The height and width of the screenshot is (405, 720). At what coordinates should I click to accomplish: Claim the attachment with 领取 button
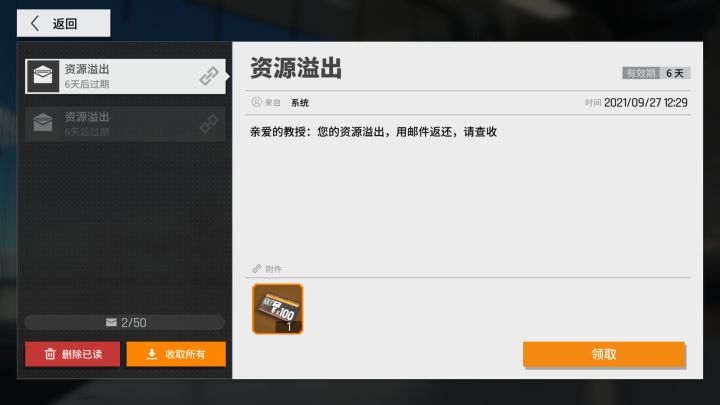tap(604, 354)
